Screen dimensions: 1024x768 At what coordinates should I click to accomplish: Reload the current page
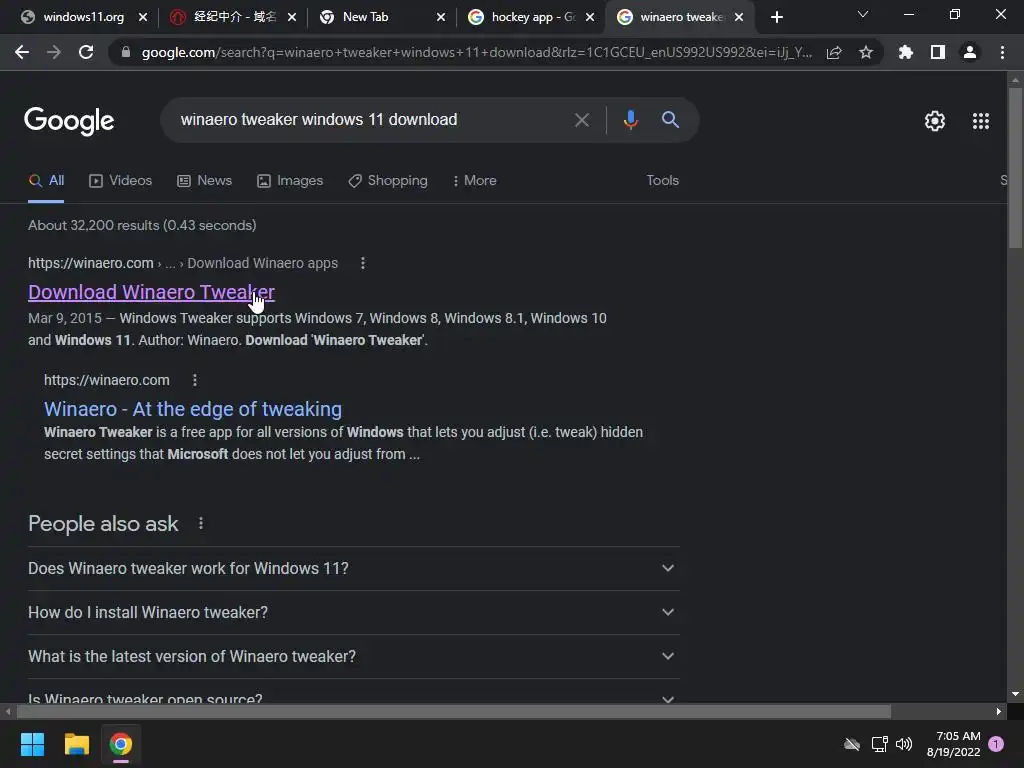pos(86,52)
